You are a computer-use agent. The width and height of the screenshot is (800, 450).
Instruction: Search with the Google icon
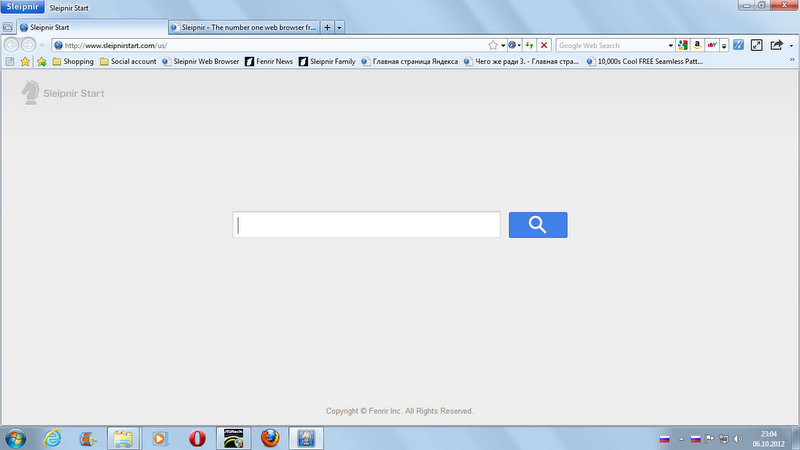[683, 45]
